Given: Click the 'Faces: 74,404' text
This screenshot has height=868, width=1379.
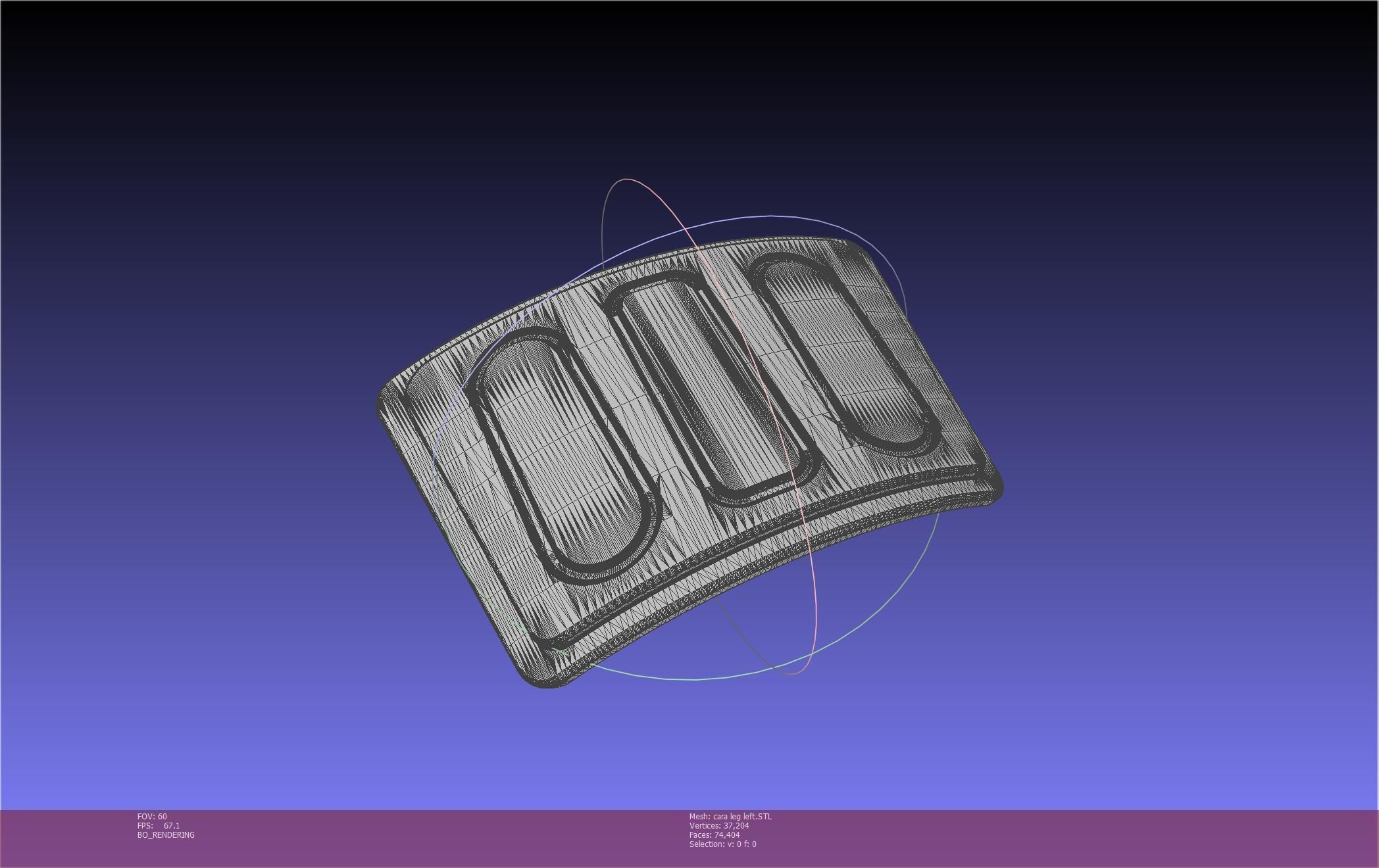Looking at the screenshot, I should tap(715, 834).
